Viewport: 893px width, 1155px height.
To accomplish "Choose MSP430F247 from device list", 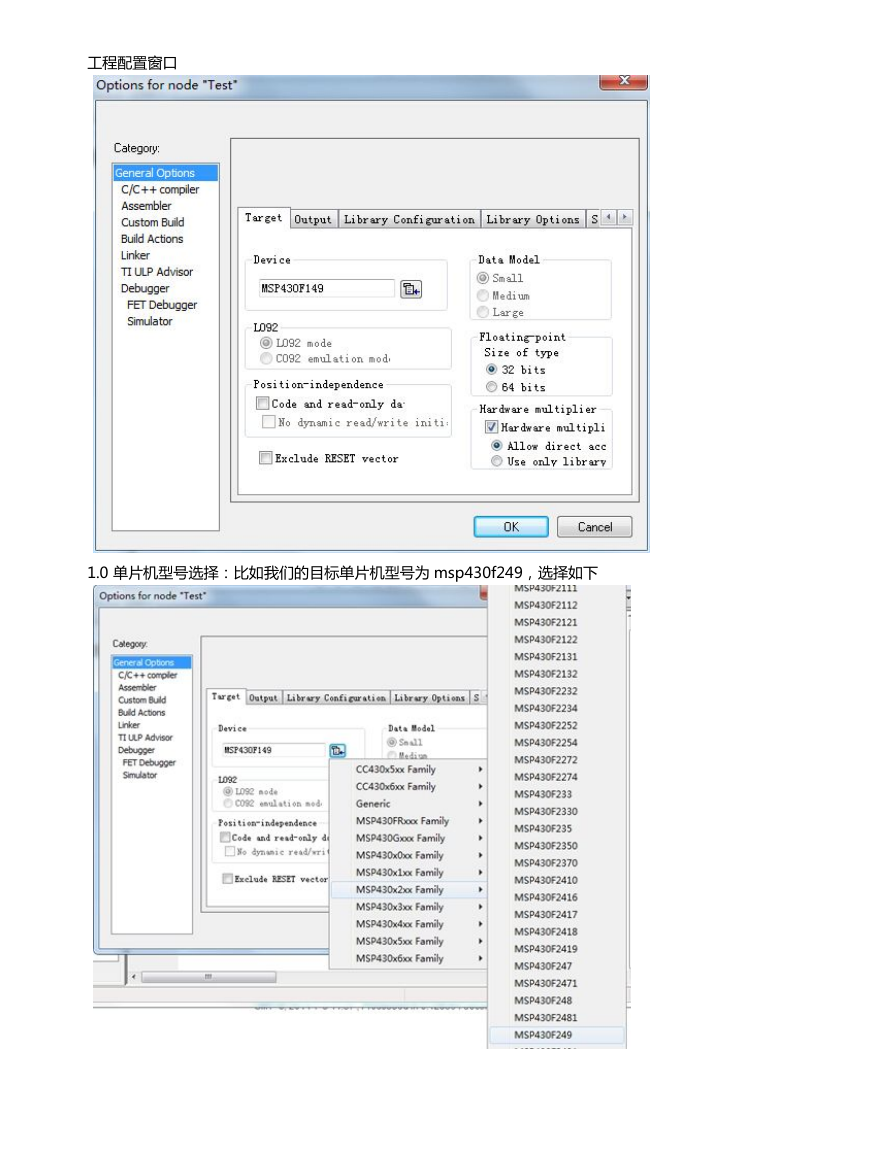I will (x=556, y=966).
